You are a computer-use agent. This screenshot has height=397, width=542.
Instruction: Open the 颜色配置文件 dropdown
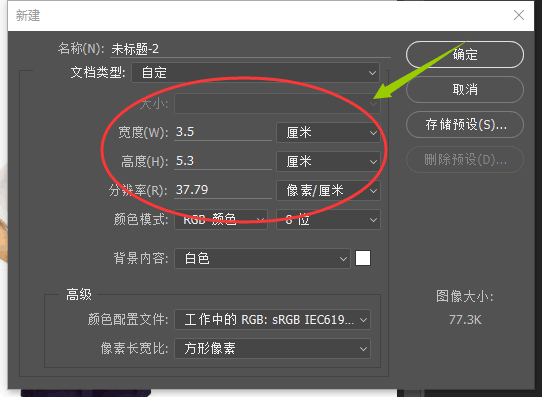coord(272,320)
